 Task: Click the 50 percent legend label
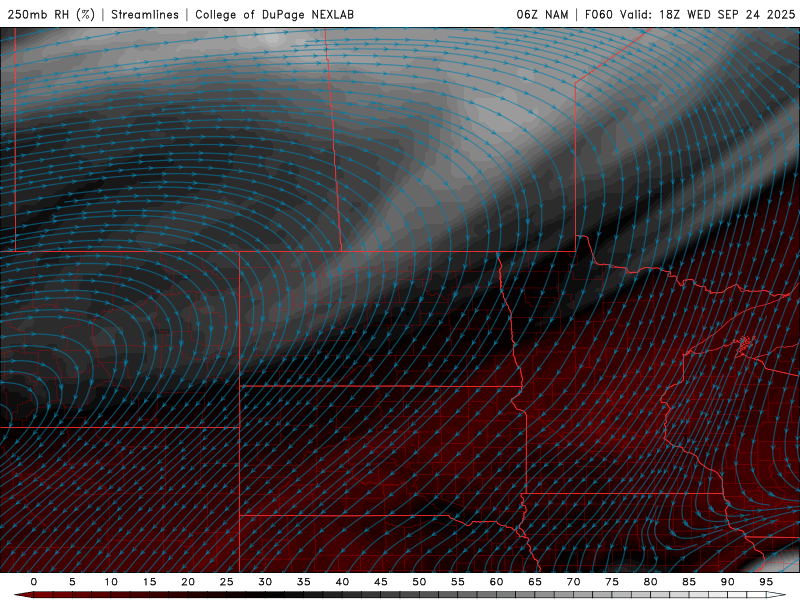pos(419,582)
